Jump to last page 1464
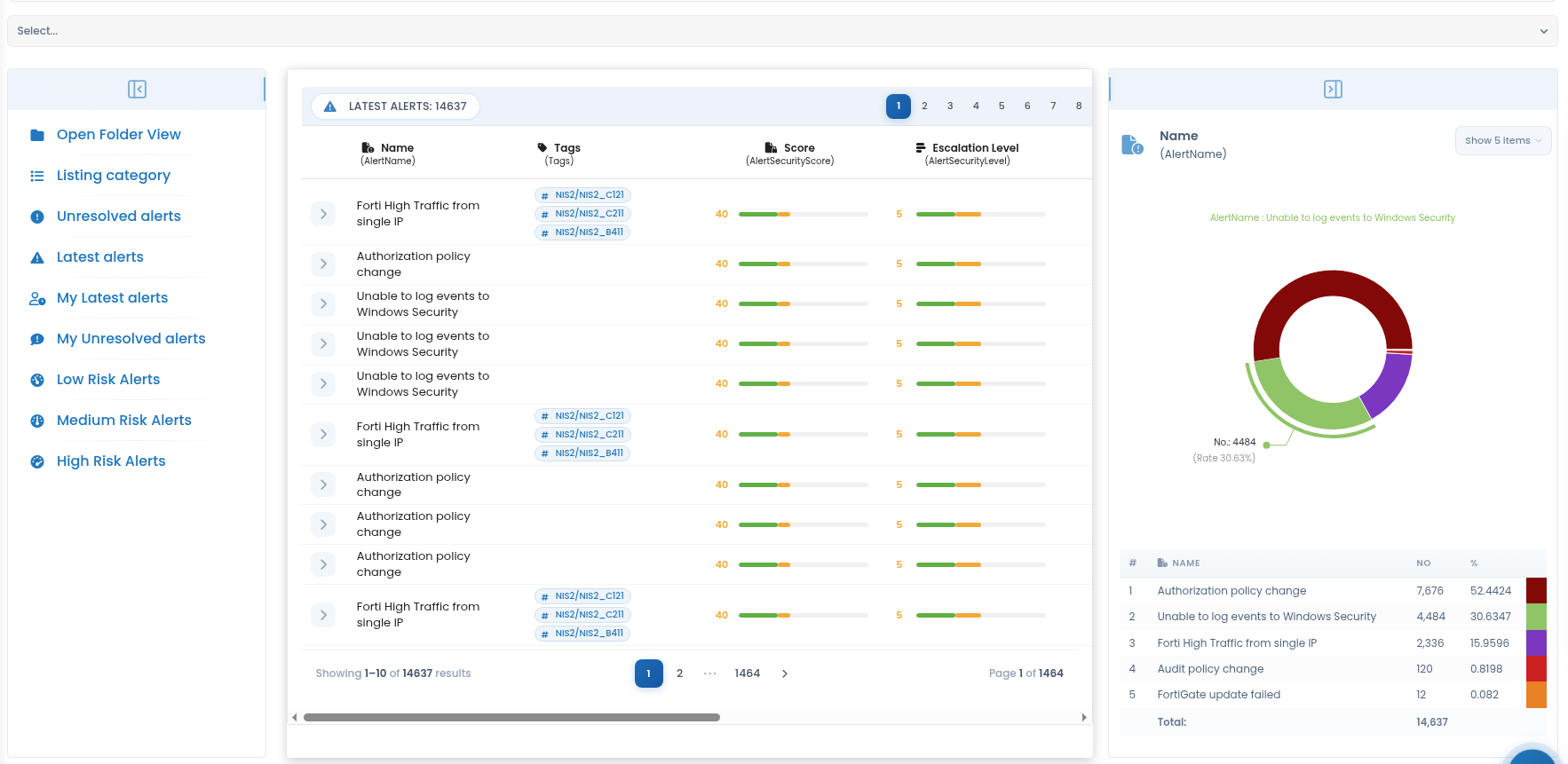 tap(748, 674)
